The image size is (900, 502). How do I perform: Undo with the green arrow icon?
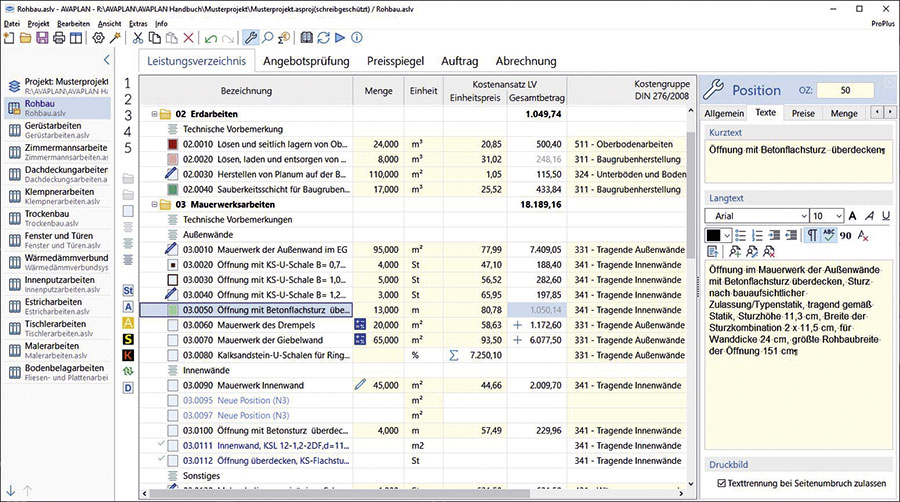pos(211,38)
